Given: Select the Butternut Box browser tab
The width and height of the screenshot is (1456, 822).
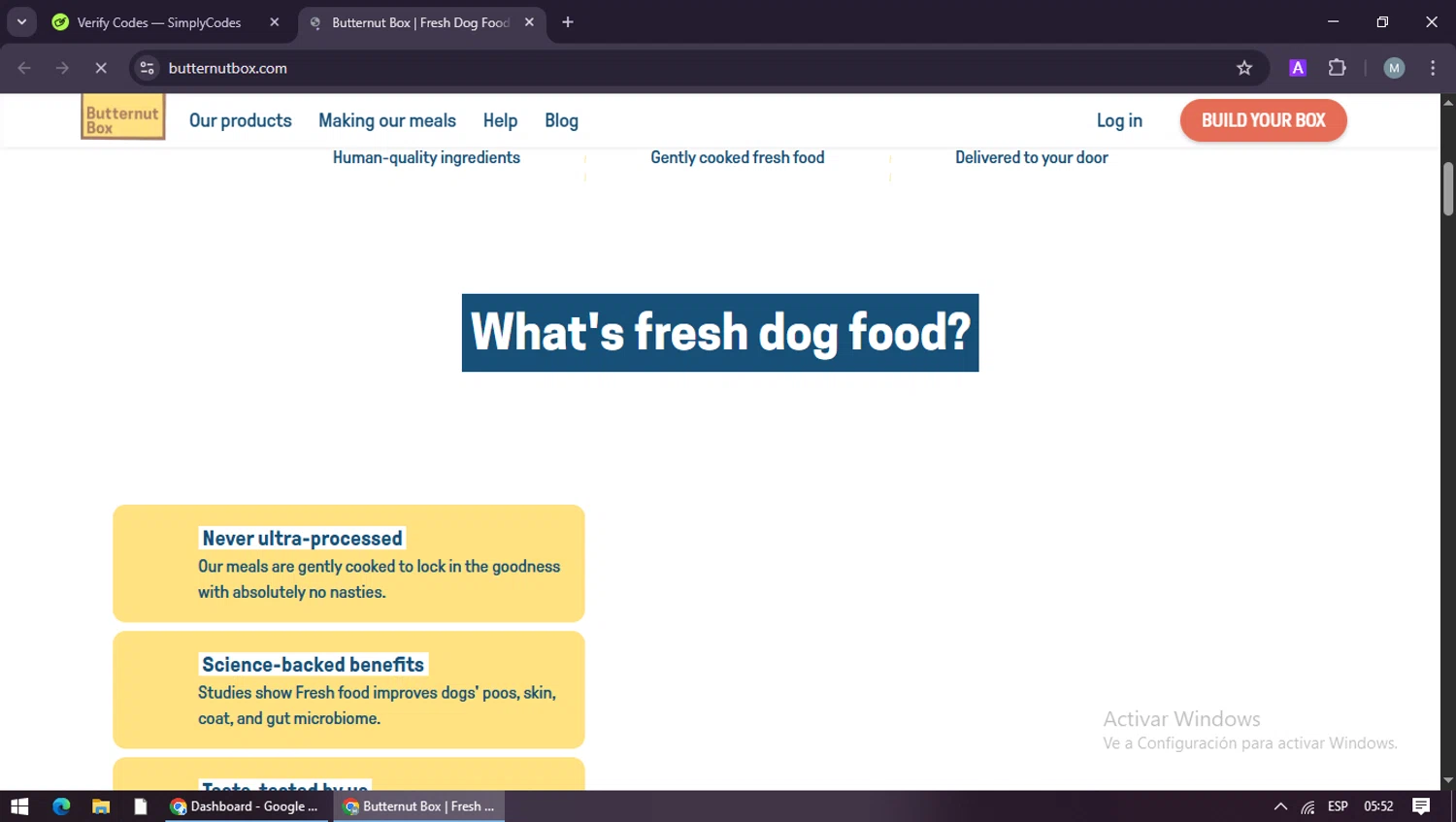Looking at the screenshot, I should coord(421,22).
